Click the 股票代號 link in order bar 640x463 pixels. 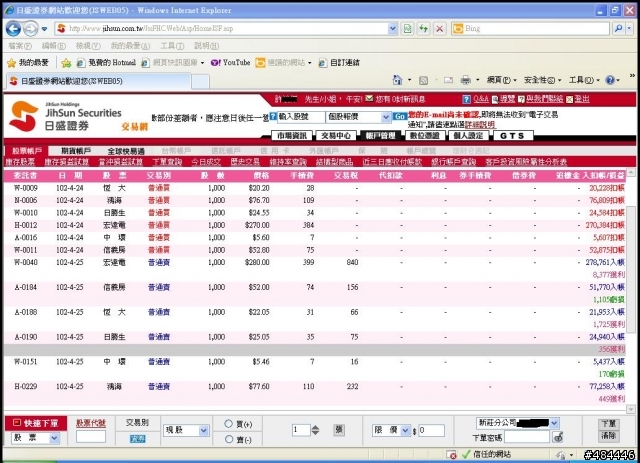(x=91, y=423)
